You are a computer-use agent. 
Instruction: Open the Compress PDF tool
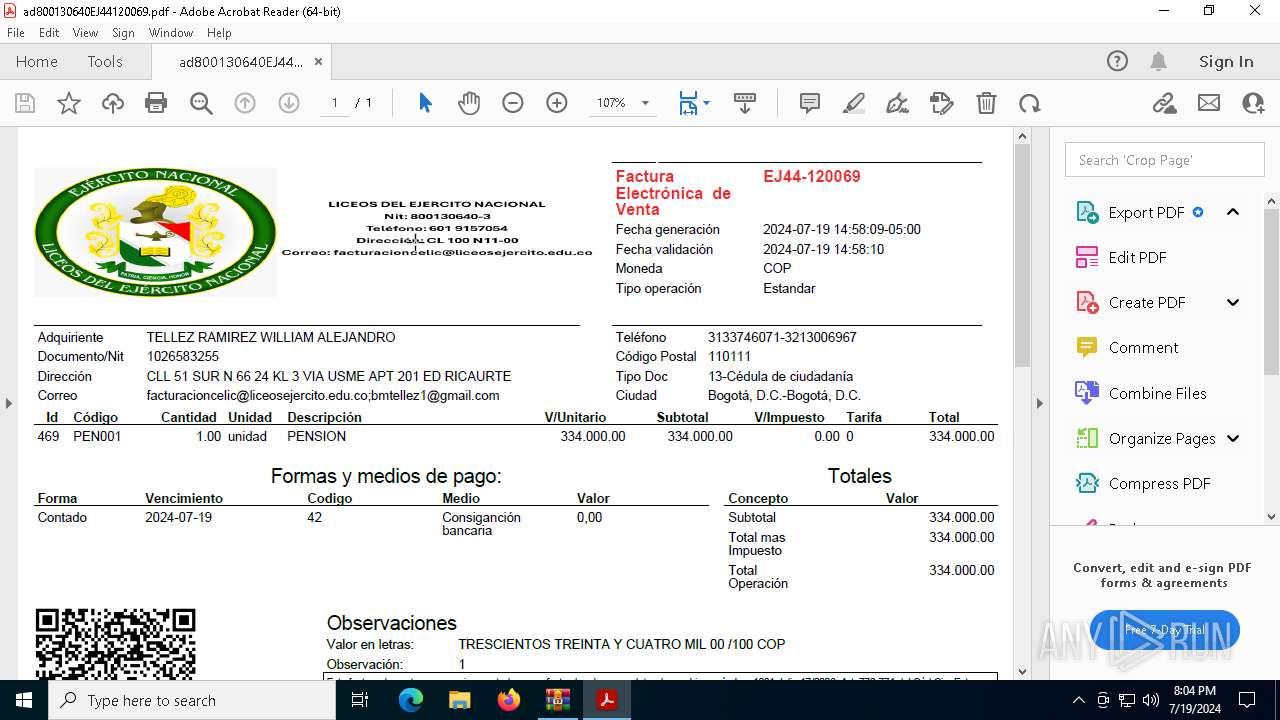(x=1159, y=483)
